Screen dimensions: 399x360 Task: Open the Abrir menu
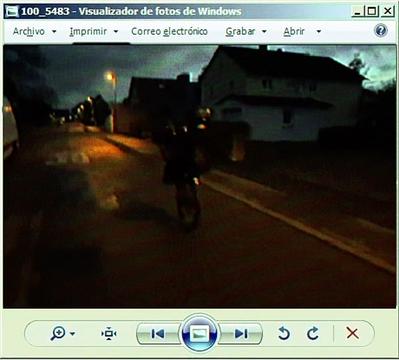coord(294,31)
